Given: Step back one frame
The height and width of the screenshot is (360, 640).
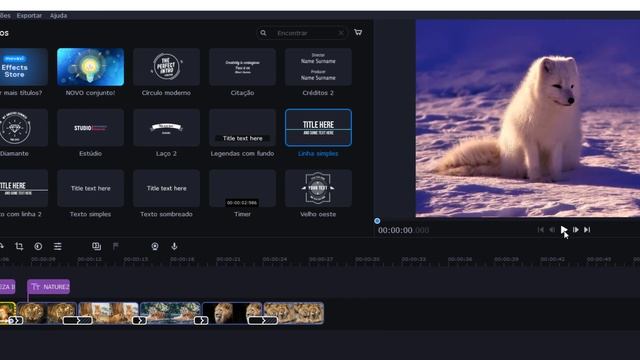Looking at the screenshot, I should [x=552, y=230].
